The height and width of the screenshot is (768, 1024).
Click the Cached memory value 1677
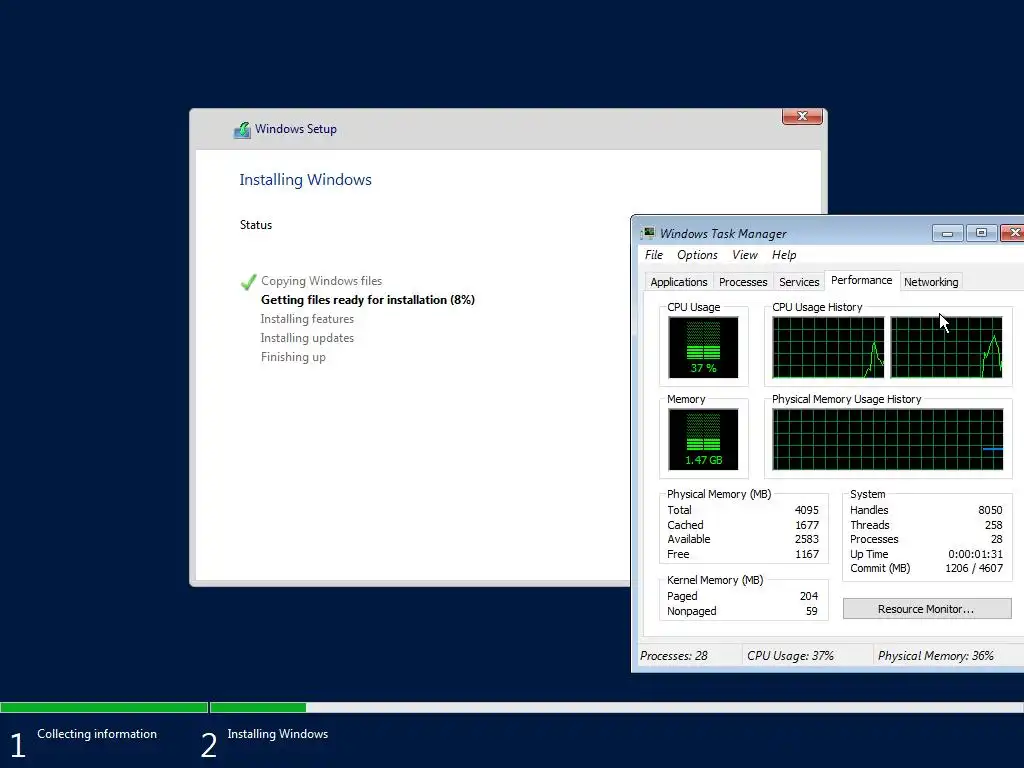pos(807,525)
